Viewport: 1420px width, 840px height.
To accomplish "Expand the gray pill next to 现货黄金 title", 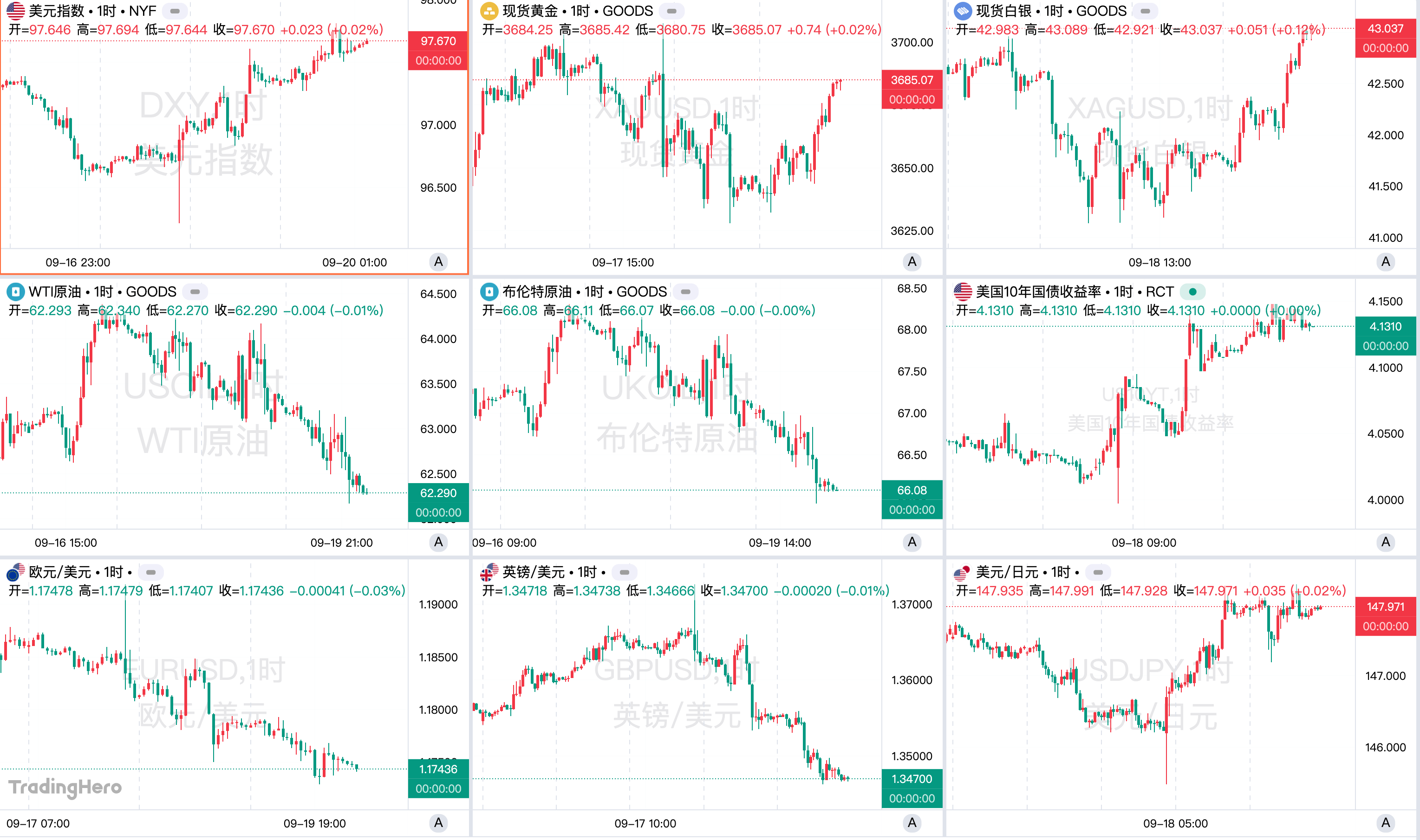I will tap(671, 11).
